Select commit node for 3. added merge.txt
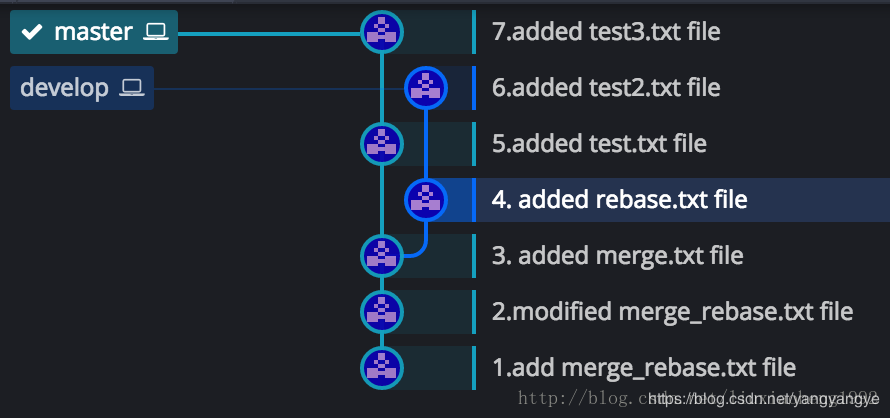Screen dimensions: 890x418 pyautogui.click(x=381, y=255)
